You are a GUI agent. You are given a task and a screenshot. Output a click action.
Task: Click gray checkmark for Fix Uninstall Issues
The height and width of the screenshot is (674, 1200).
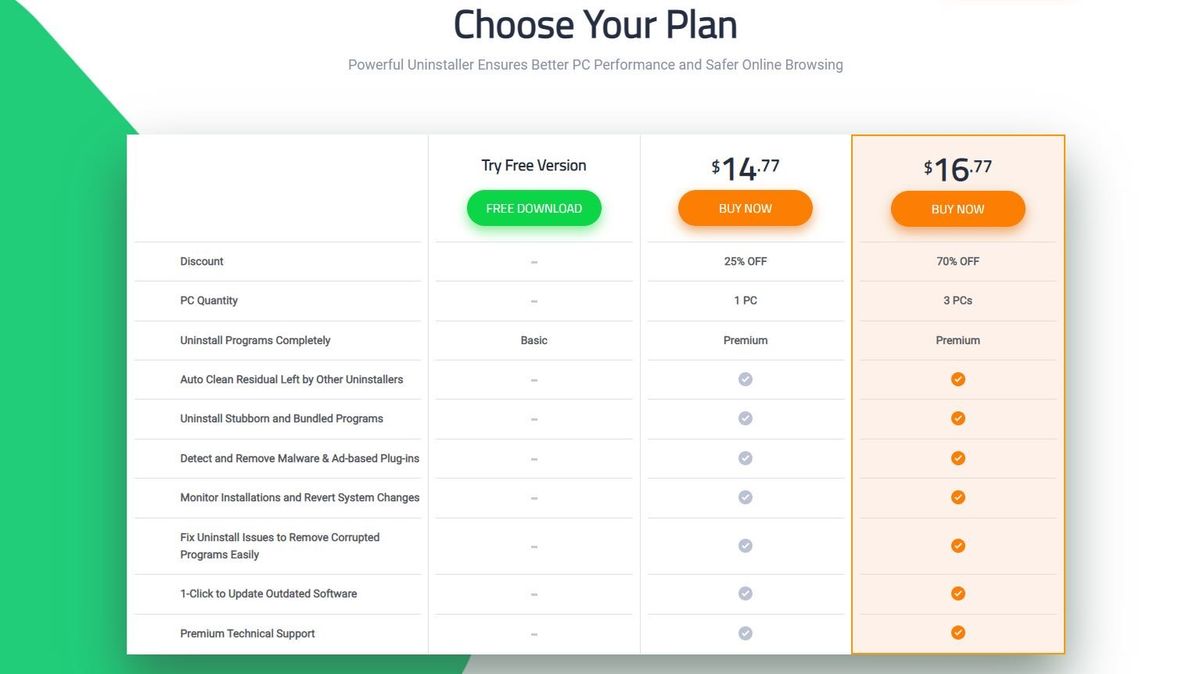pos(745,546)
